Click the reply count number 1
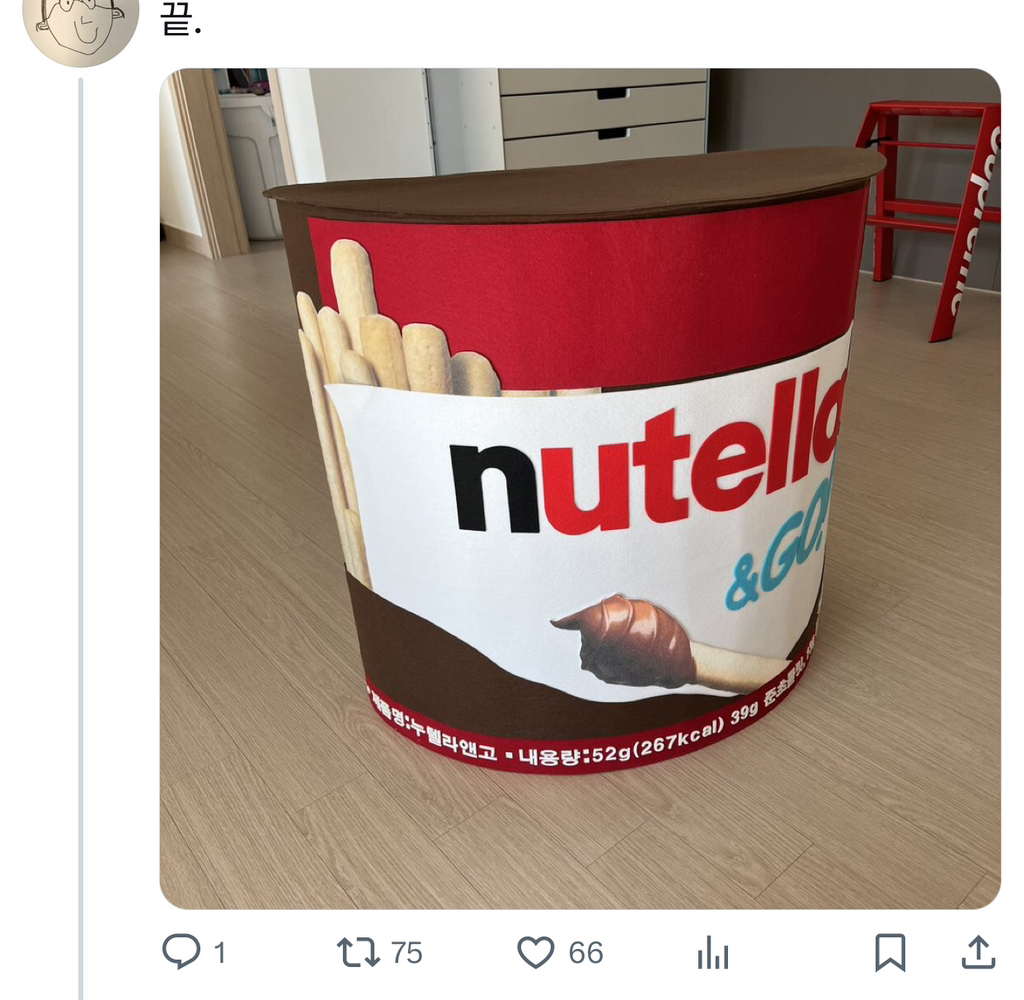This screenshot has height=1000, width=1024. pyautogui.click(x=219, y=953)
